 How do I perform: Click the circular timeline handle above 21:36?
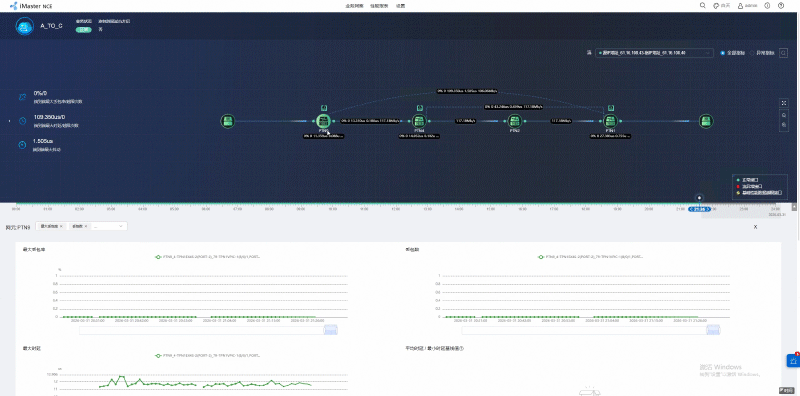coord(699,198)
